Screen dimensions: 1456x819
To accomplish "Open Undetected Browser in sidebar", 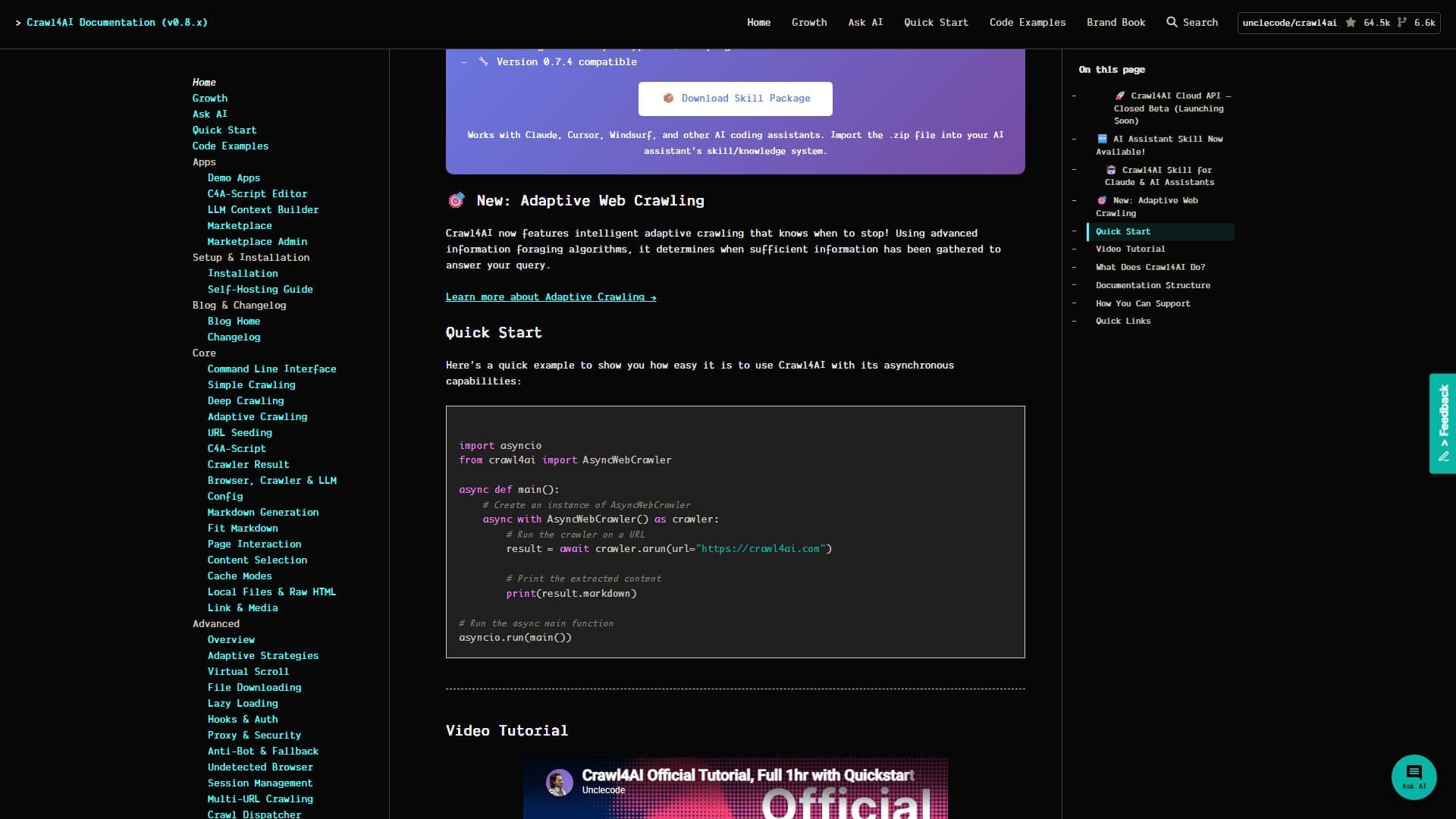I will click(260, 767).
